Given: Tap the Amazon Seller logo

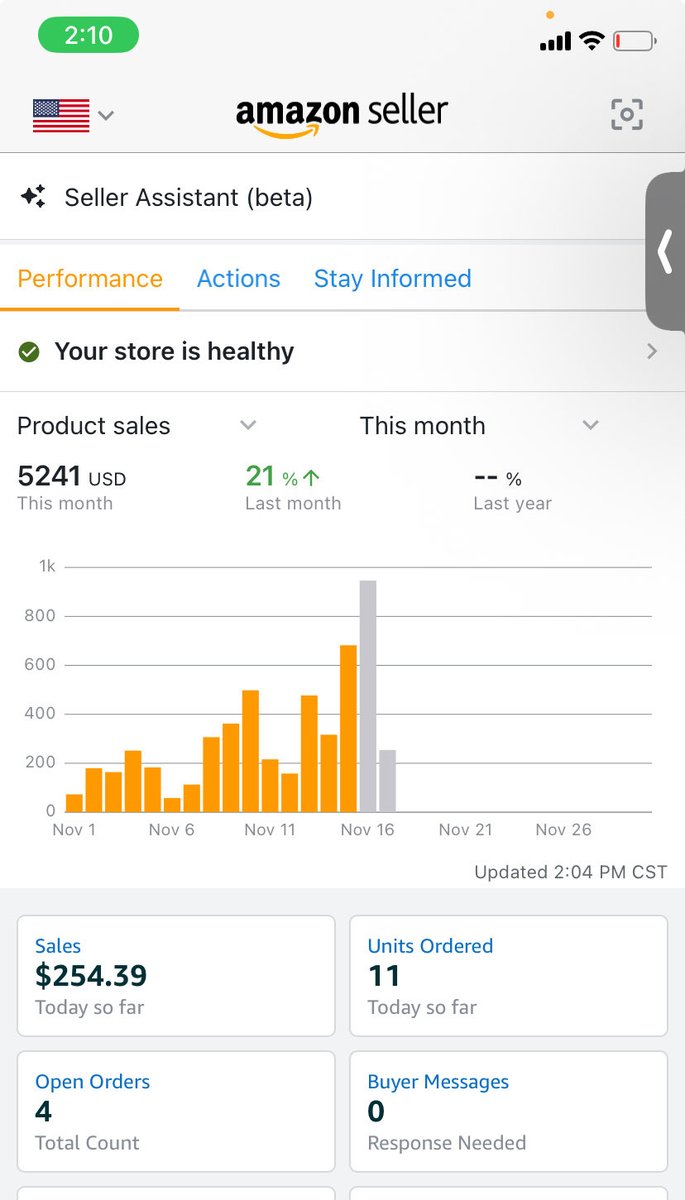Looking at the screenshot, I should (342, 114).
